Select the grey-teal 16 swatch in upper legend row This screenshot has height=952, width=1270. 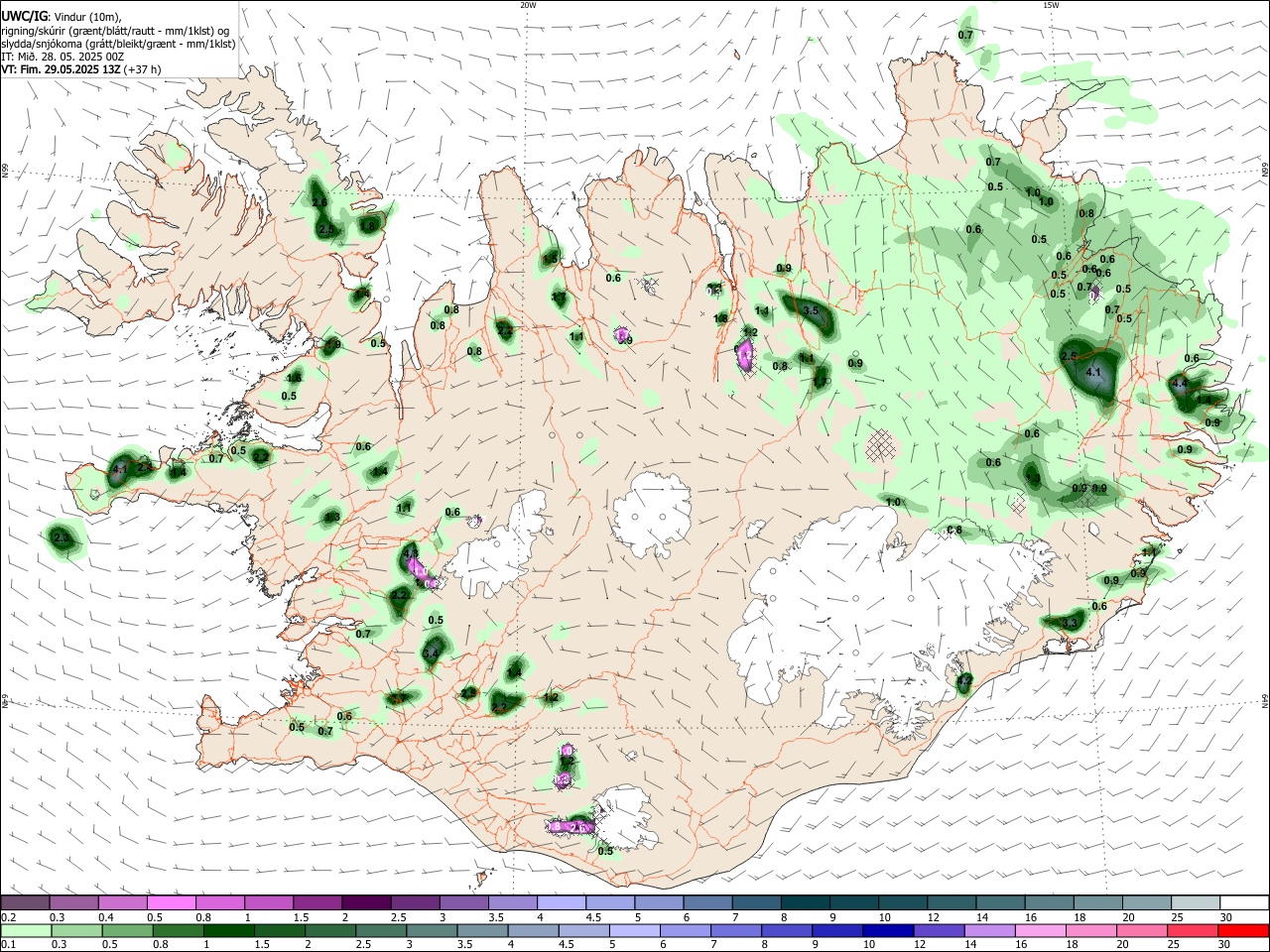point(1050,902)
